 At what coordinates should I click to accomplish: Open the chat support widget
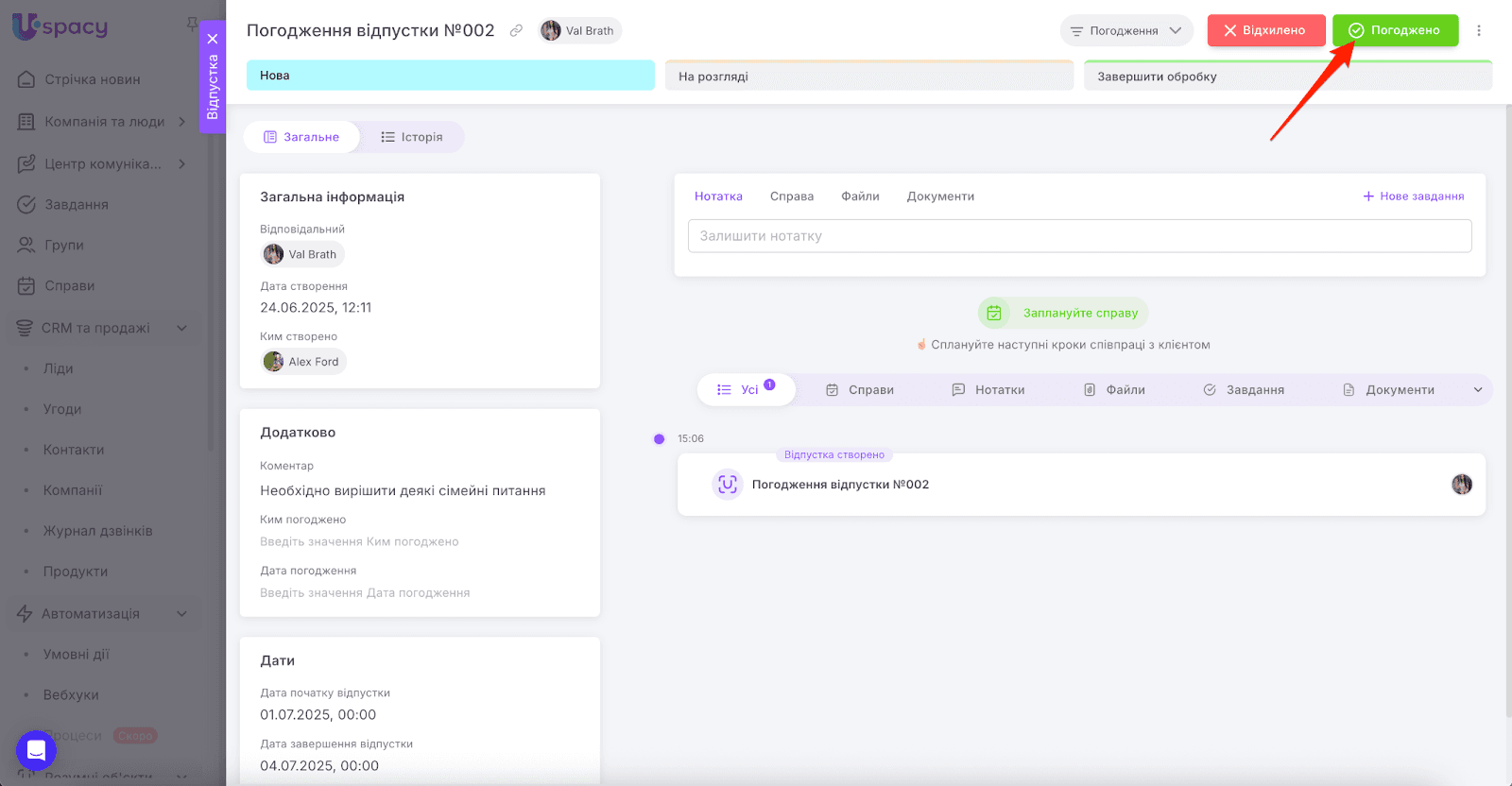[x=36, y=751]
